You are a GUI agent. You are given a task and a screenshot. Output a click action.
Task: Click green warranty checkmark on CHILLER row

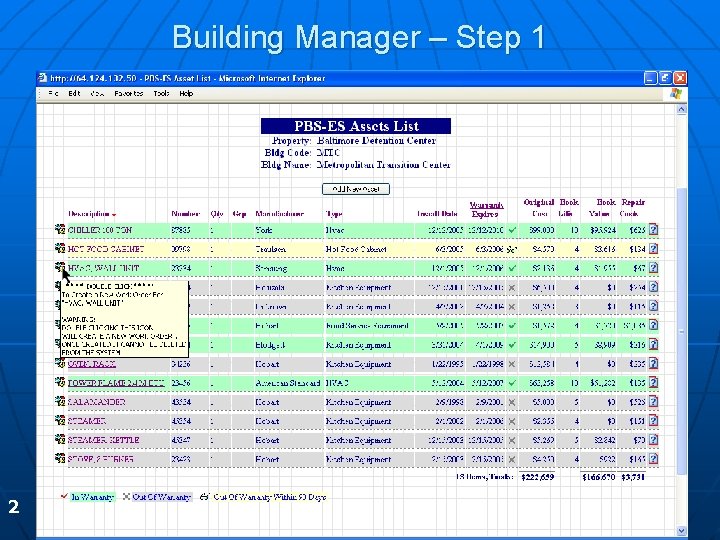point(512,230)
